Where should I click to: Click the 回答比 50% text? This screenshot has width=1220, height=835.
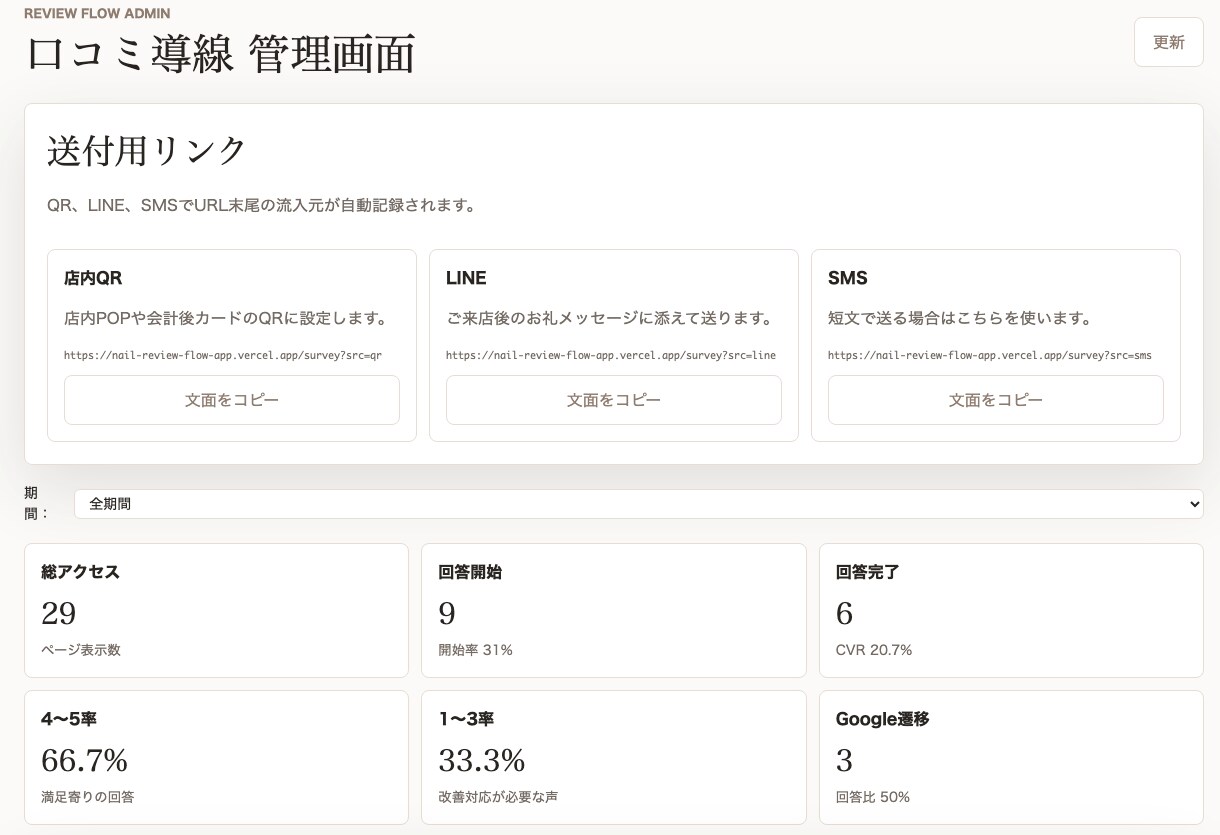[x=872, y=797]
